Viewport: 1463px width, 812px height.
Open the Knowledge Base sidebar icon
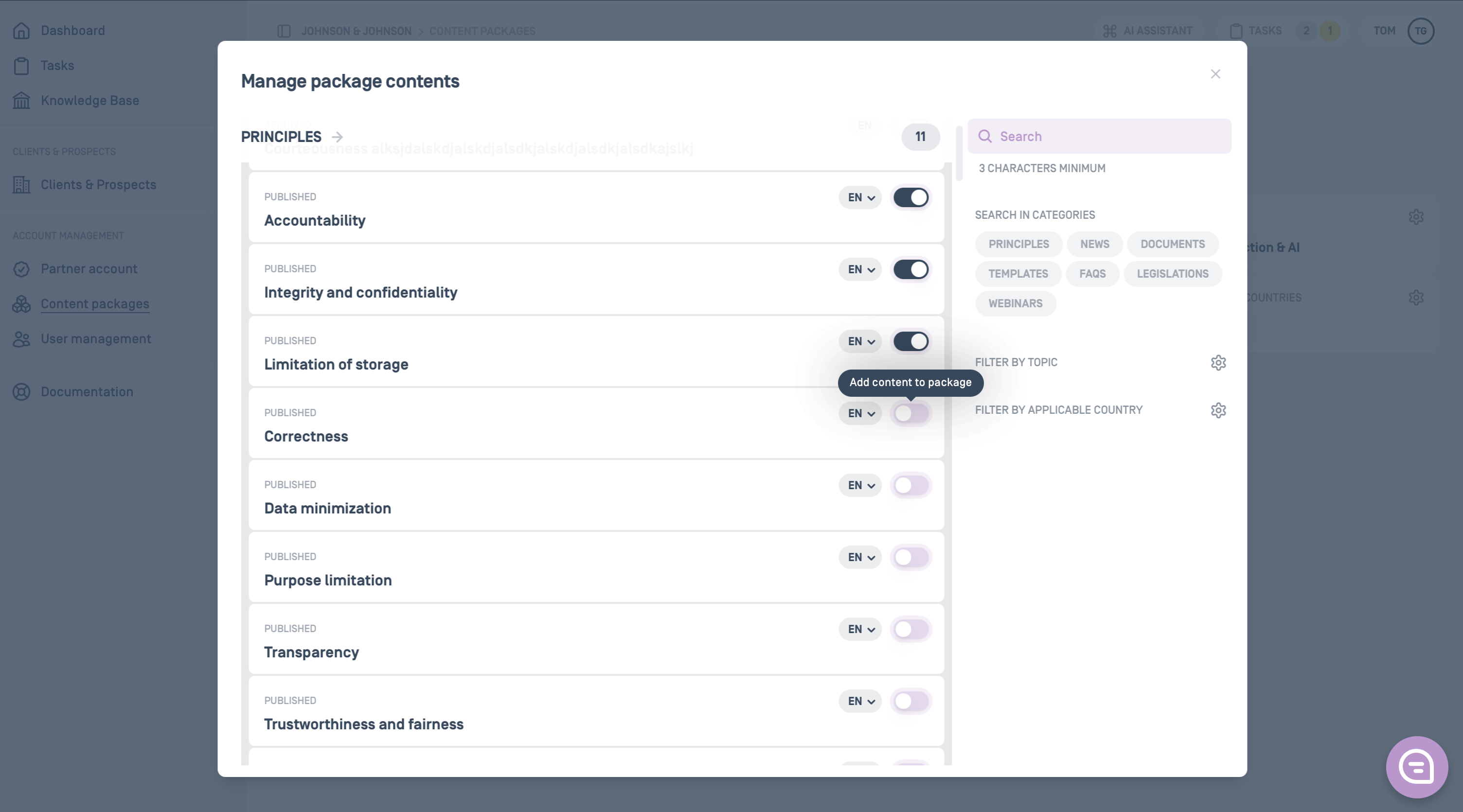tap(21, 101)
